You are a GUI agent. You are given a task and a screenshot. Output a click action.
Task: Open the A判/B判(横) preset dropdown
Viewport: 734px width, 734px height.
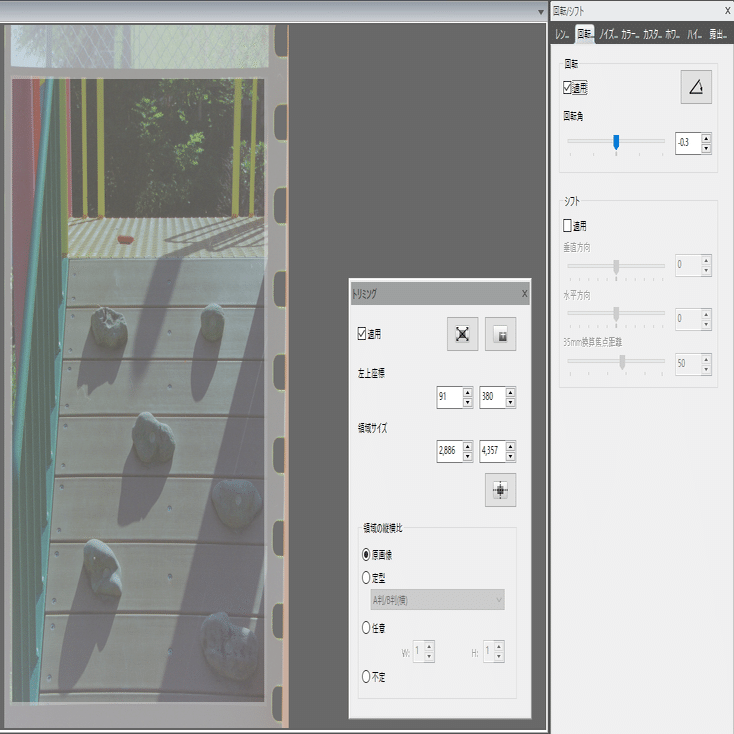coord(438,600)
